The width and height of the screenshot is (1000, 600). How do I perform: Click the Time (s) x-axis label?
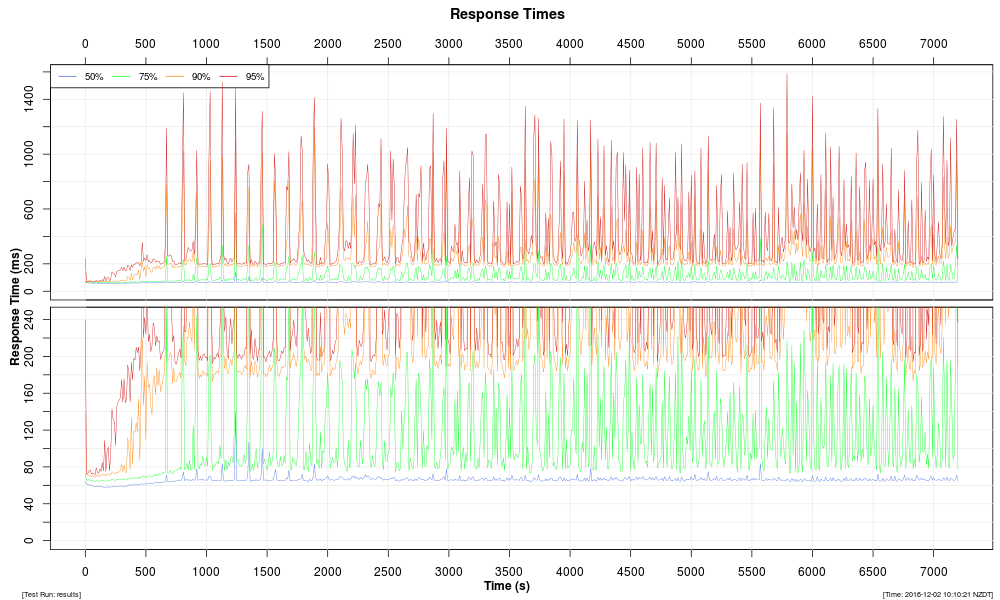[507, 586]
